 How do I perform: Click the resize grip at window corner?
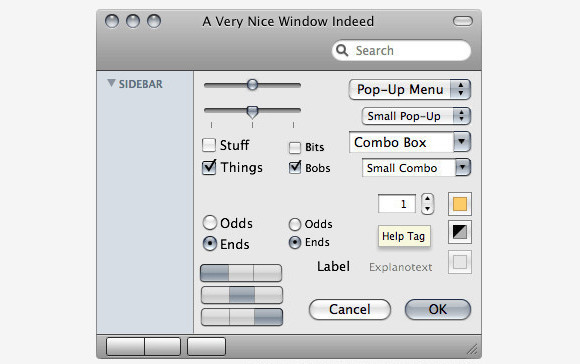tap(472, 349)
